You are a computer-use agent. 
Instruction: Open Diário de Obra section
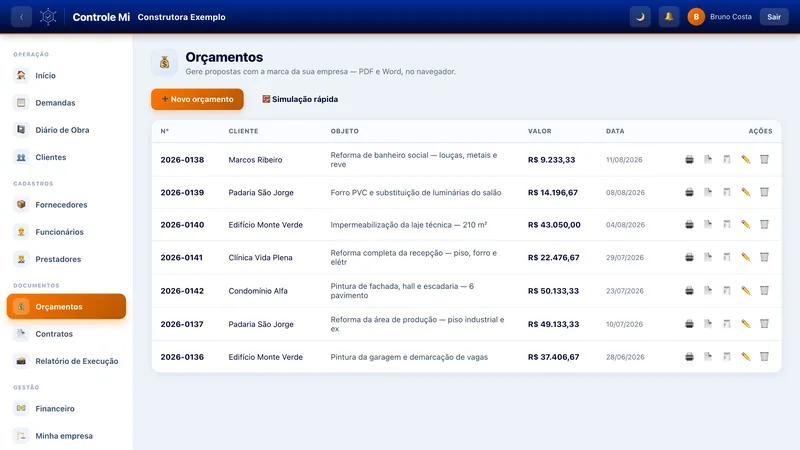[x=66, y=130]
